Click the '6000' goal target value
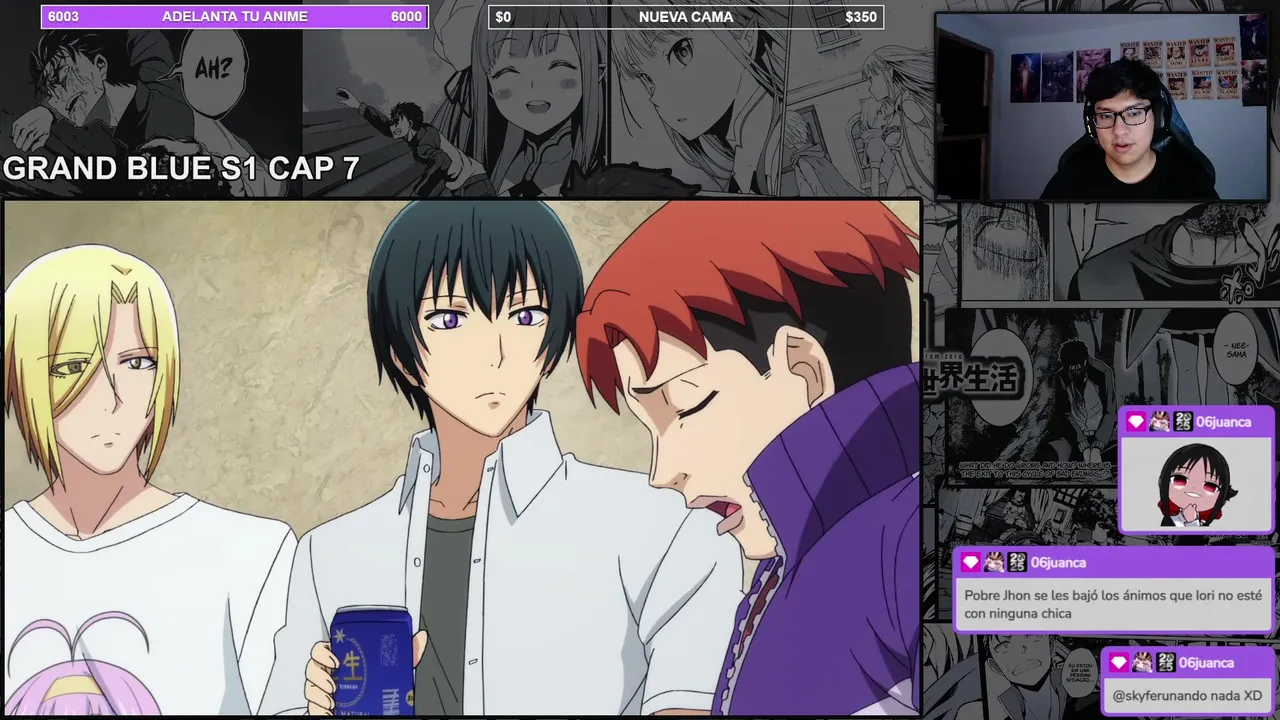 pos(406,17)
